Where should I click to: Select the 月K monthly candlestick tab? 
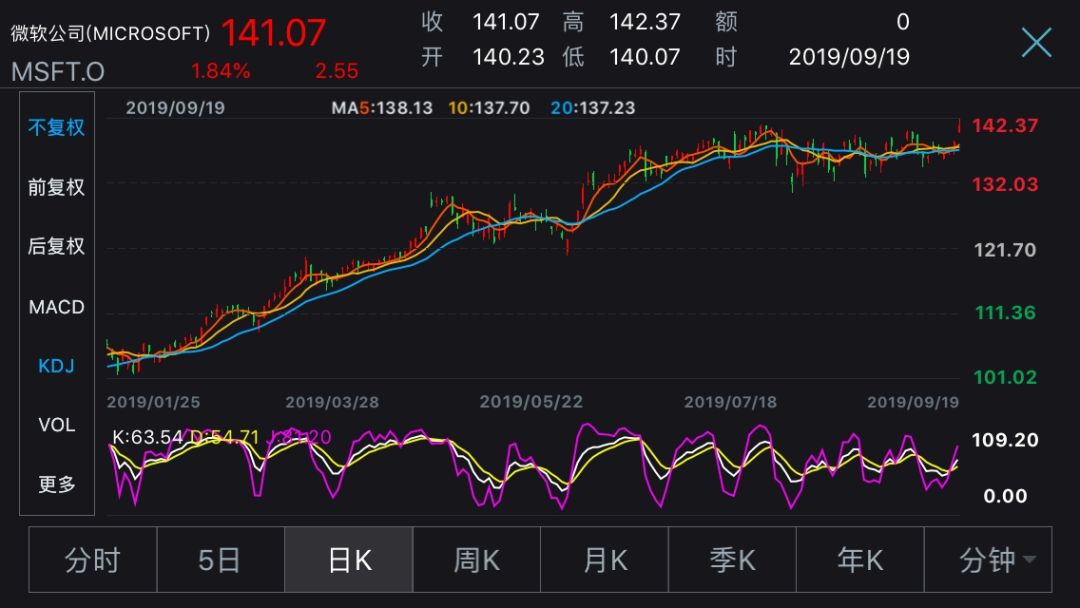click(604, 560)
